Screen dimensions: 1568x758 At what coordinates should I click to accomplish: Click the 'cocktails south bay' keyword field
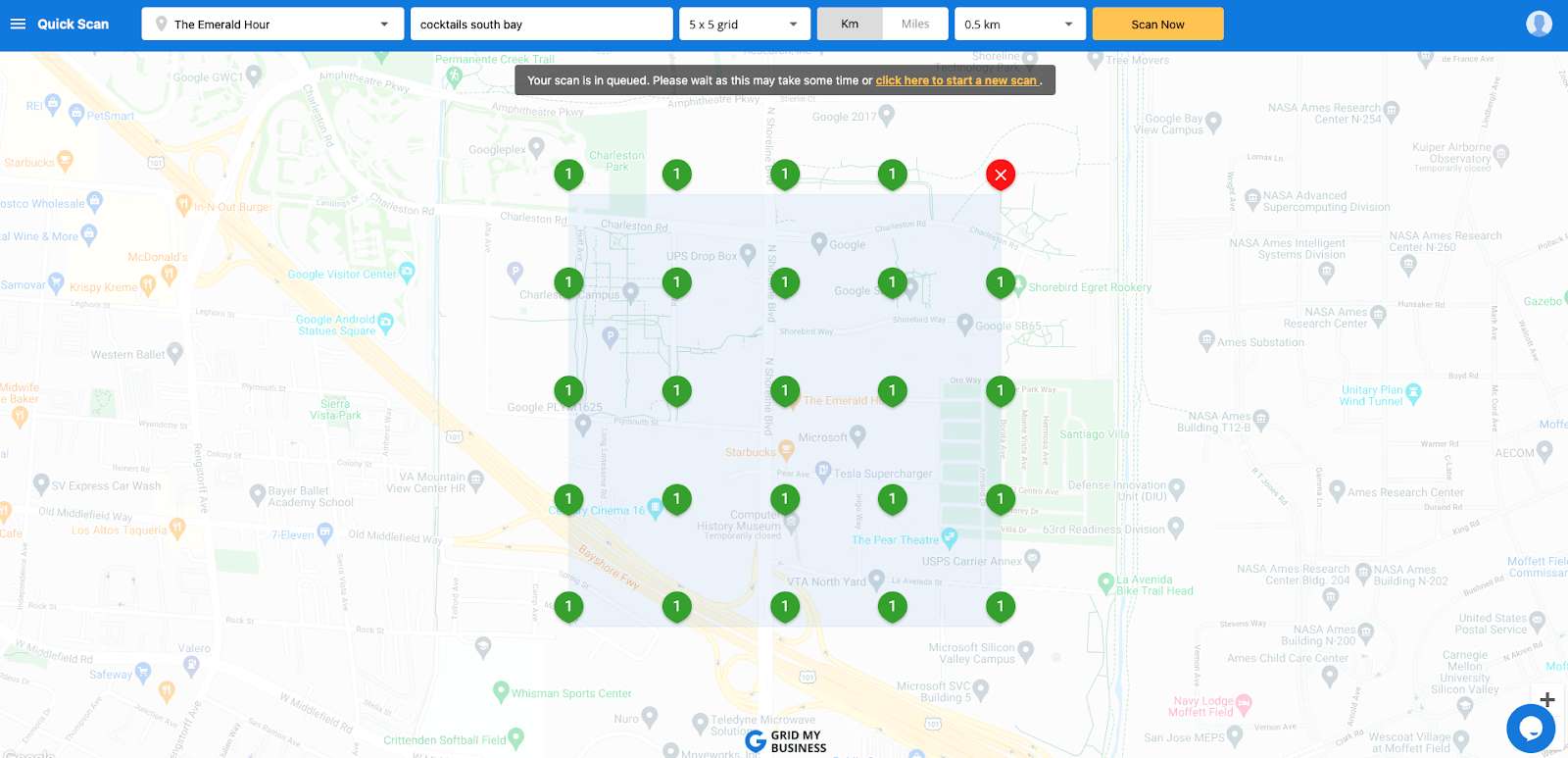tap(541, 24)
